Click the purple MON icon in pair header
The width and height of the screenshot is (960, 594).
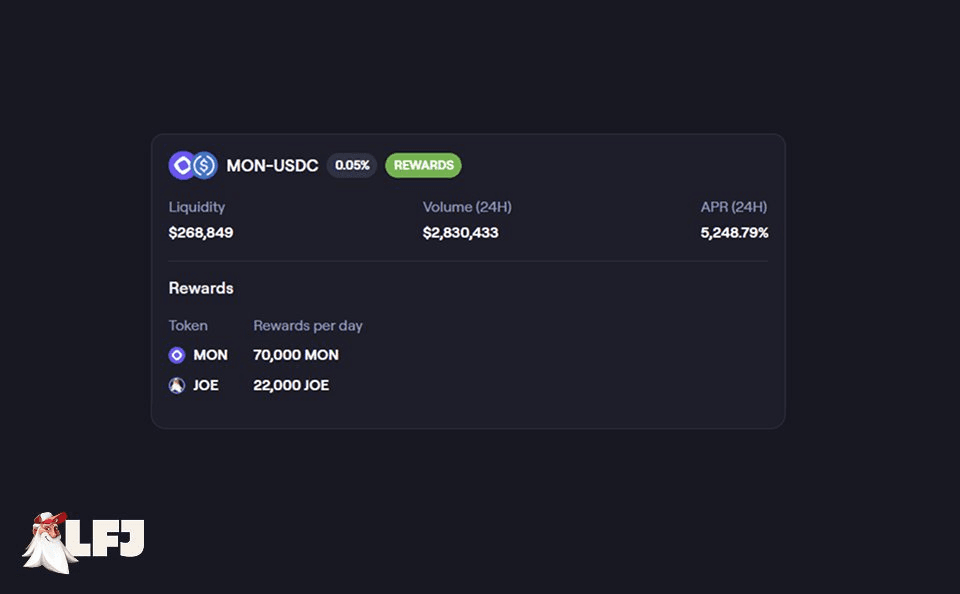pos(181,165)
